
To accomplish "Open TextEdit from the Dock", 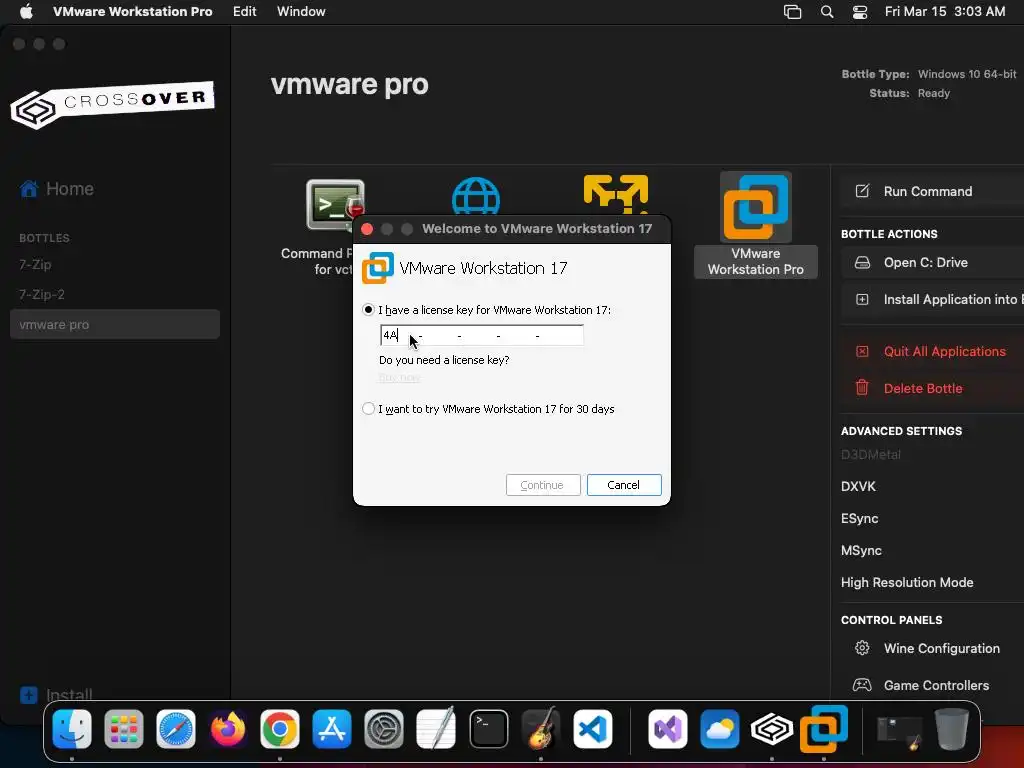I will pos(436,729).
